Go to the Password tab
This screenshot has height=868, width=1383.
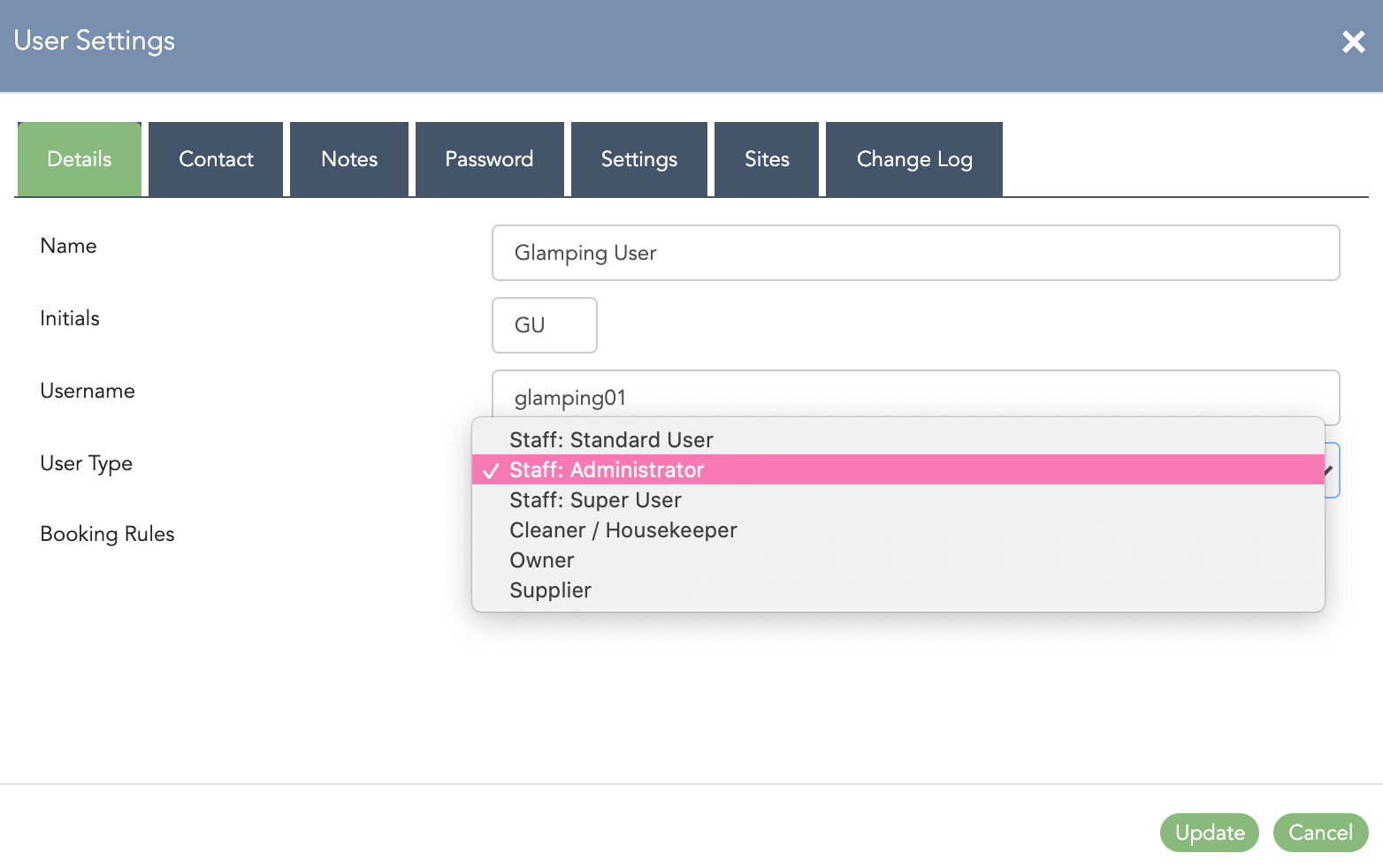coord(489,159)
